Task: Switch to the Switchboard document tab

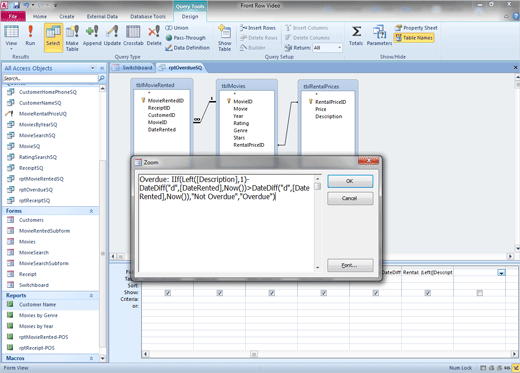Action: 133,68
